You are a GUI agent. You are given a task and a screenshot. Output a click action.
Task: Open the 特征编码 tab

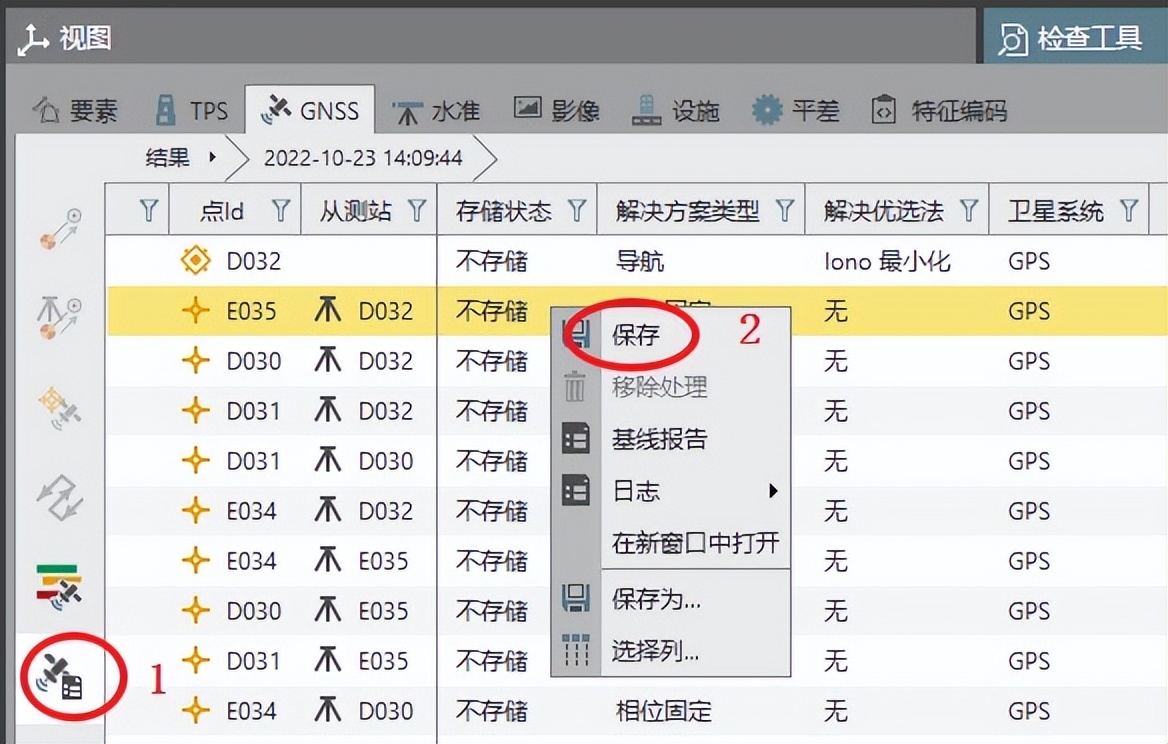(940, 111)
